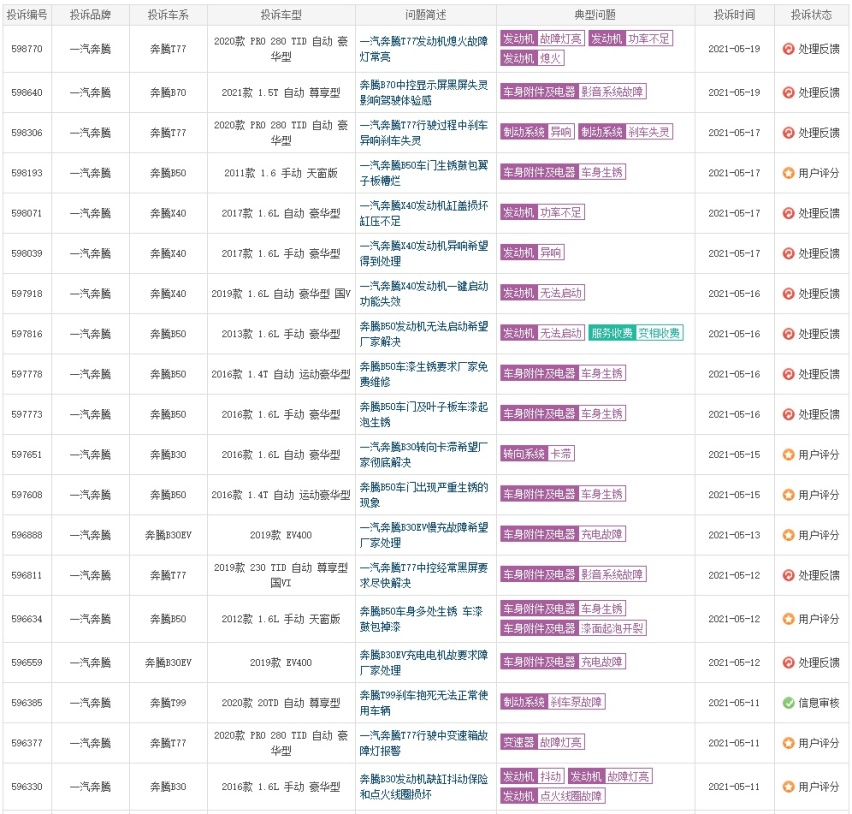Click status icon for complaint 598039
Viewport: 852px width, 814px height.
788,253
